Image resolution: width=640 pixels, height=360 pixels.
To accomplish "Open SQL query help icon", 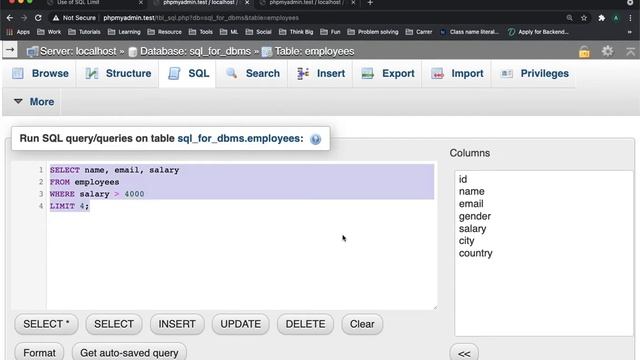I will click(316, 139).
